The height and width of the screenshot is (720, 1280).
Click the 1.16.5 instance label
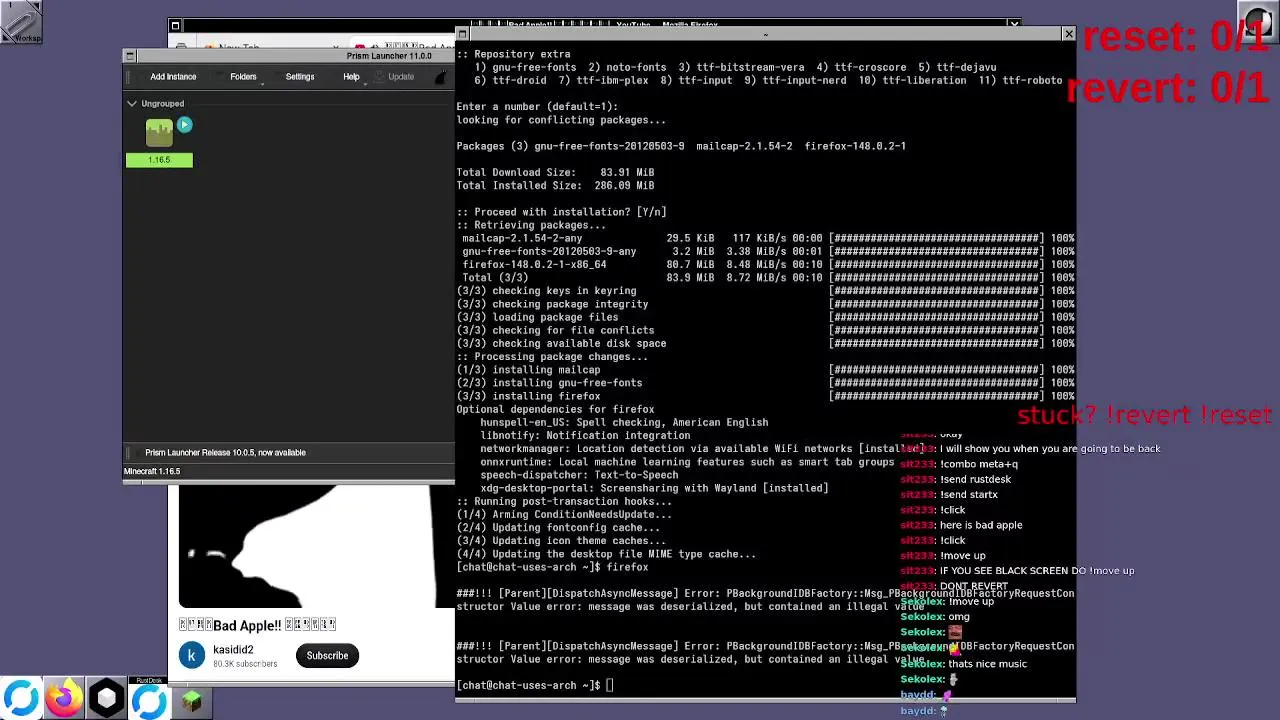tap(159, 160)
